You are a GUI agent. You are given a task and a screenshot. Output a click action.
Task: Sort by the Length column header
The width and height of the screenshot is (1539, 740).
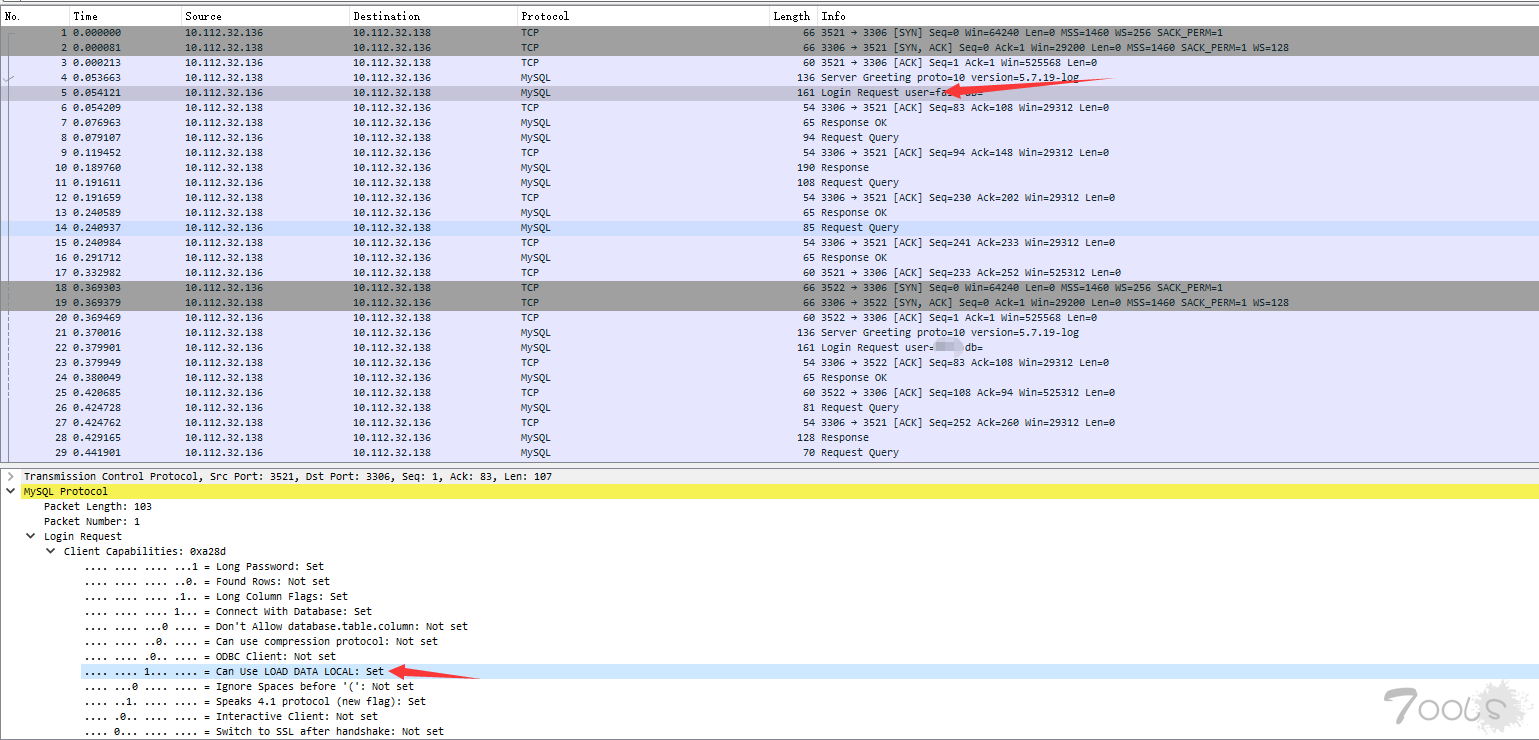point(791,16)
